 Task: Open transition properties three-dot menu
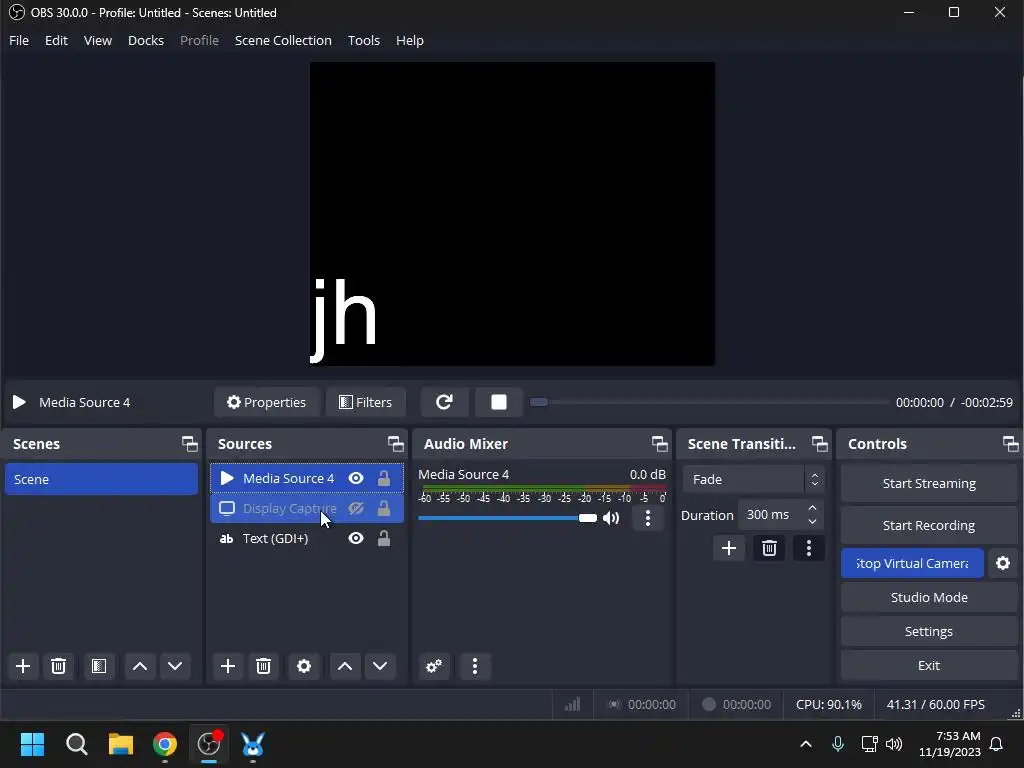point(808,548)
